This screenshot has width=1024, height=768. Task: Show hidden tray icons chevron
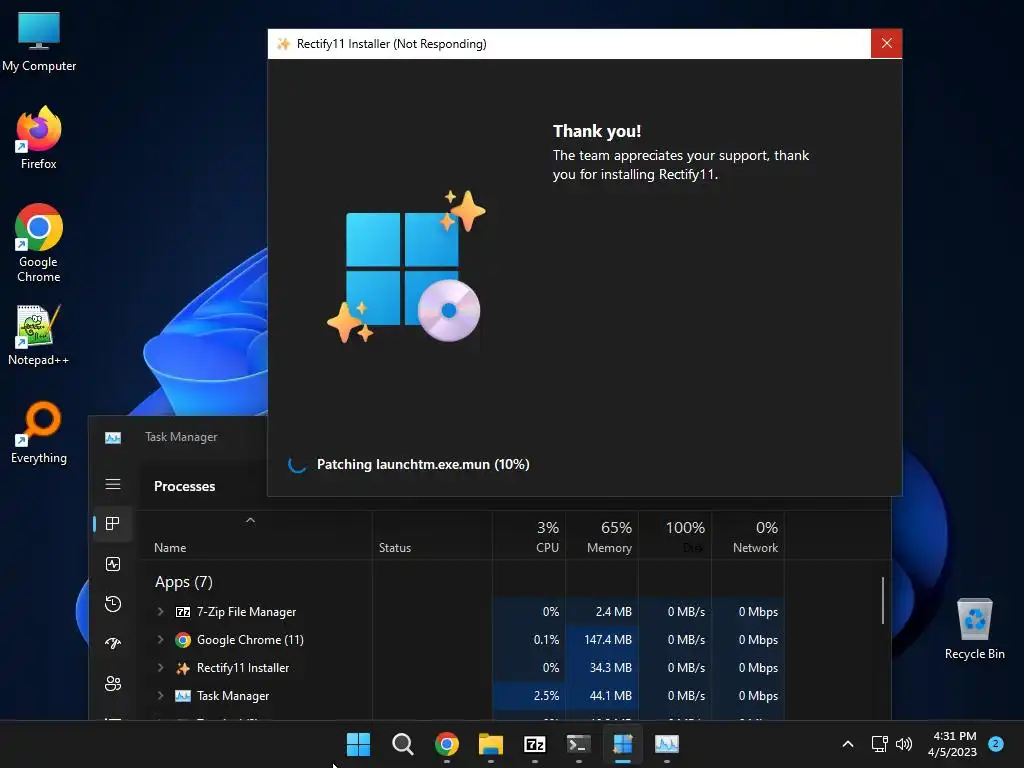pyautogui.click(x=848, y=744)
